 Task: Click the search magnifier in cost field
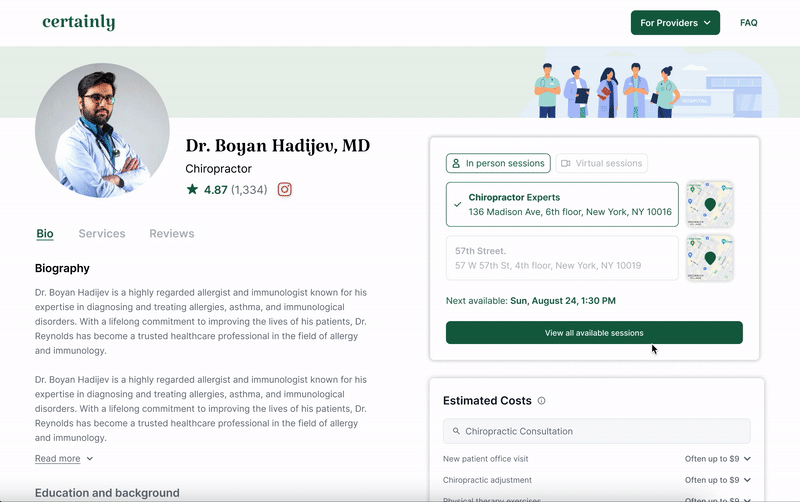pyautogui.click(x=456, y=431)
